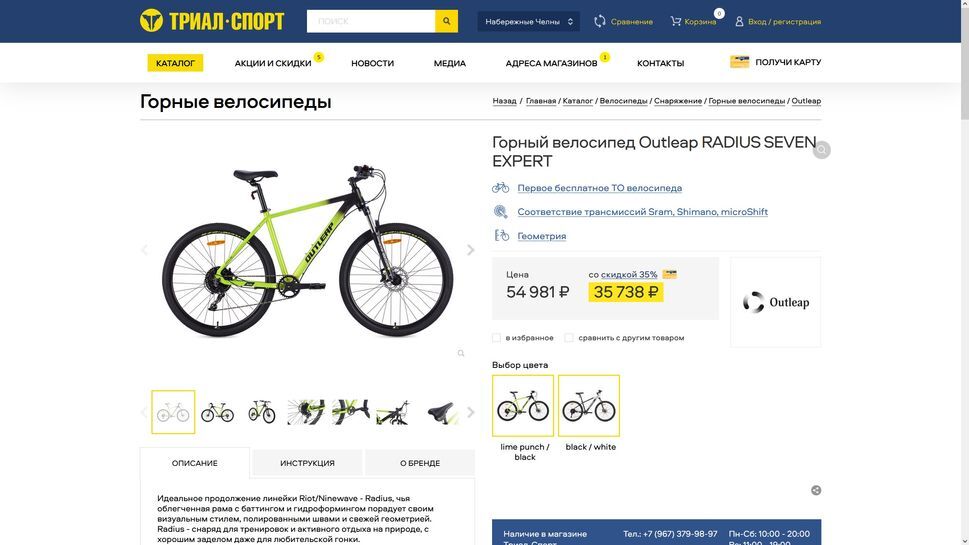Enable 'сравнить с другим товаром' checkbox
This screenshot has width=969, height=545.
point(569,338)
